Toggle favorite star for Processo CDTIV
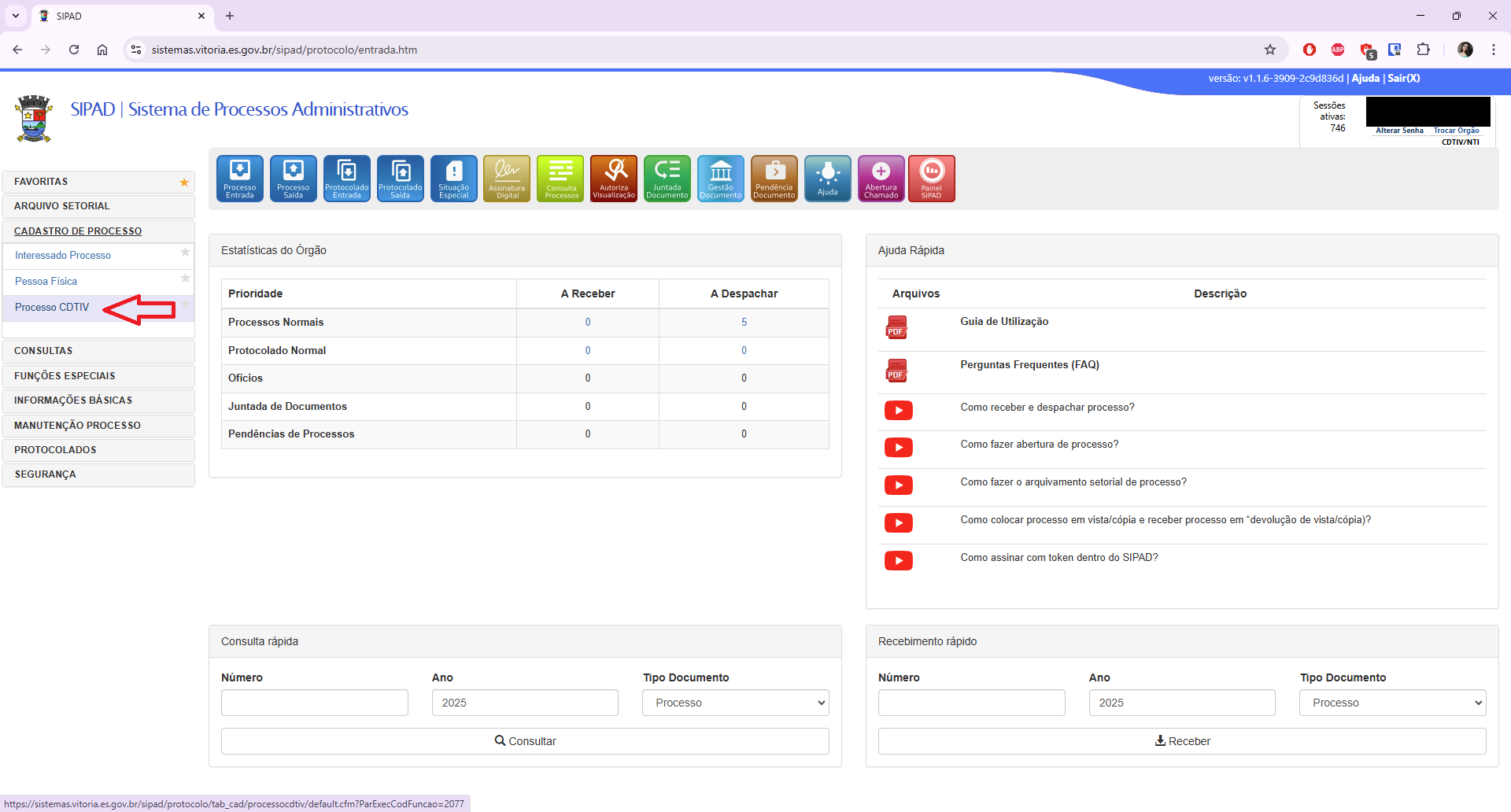 pyautogui.click(x=186, y=304)
